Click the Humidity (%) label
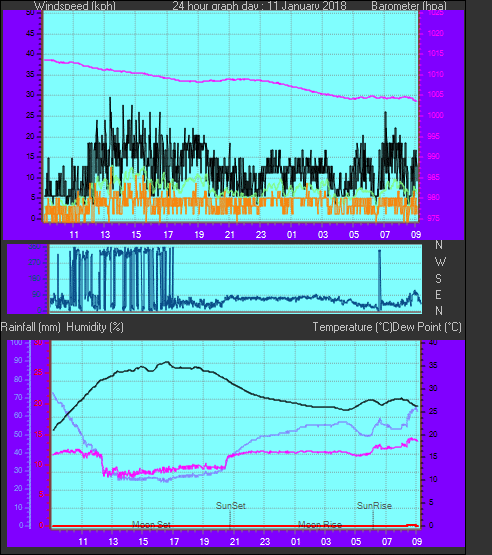Image resolution: width=492 pixels, height=555 pixels. coord(95,327)
